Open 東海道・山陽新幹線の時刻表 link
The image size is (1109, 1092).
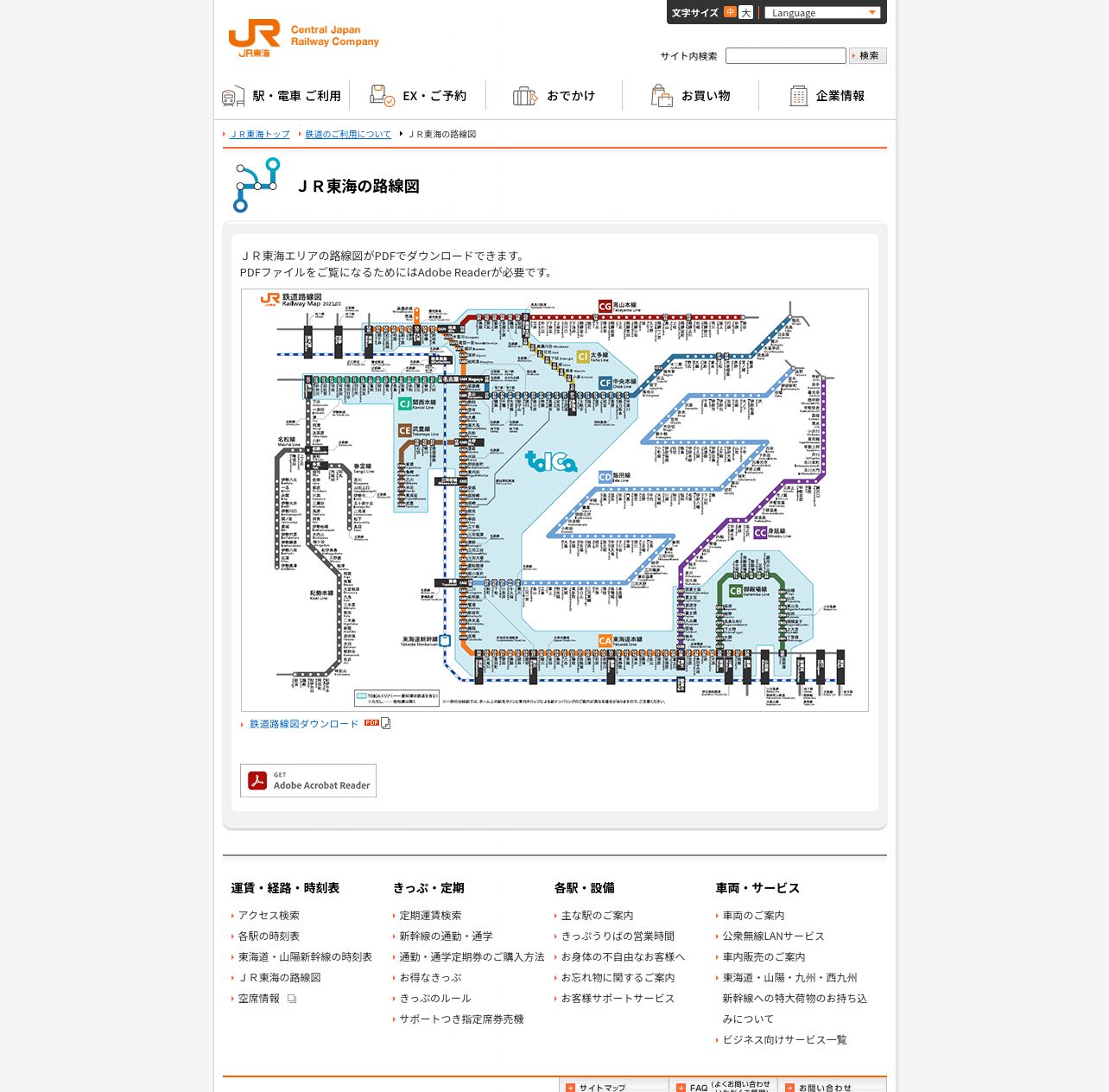click(305, 957)
